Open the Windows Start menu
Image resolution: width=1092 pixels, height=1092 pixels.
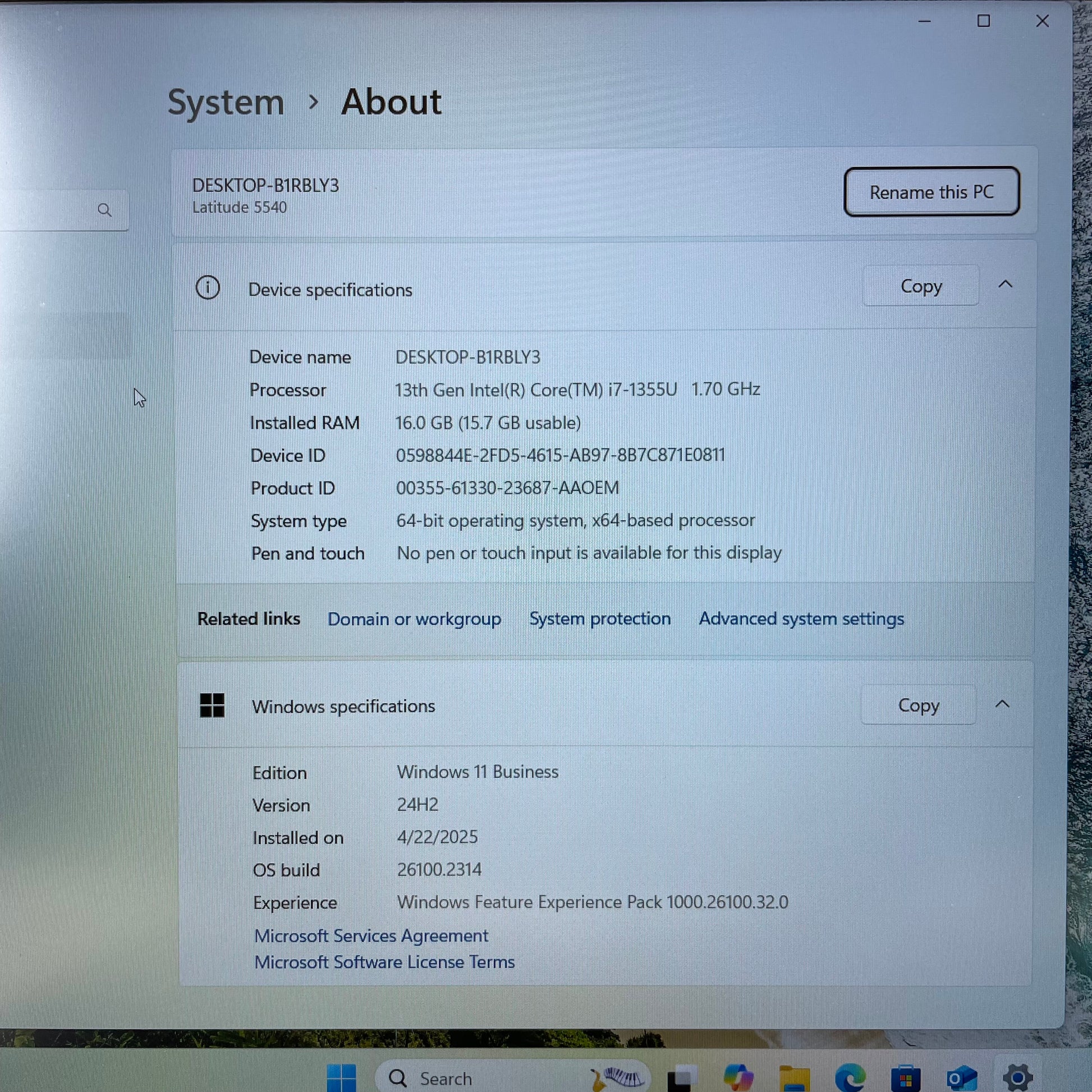point(341,1077)
